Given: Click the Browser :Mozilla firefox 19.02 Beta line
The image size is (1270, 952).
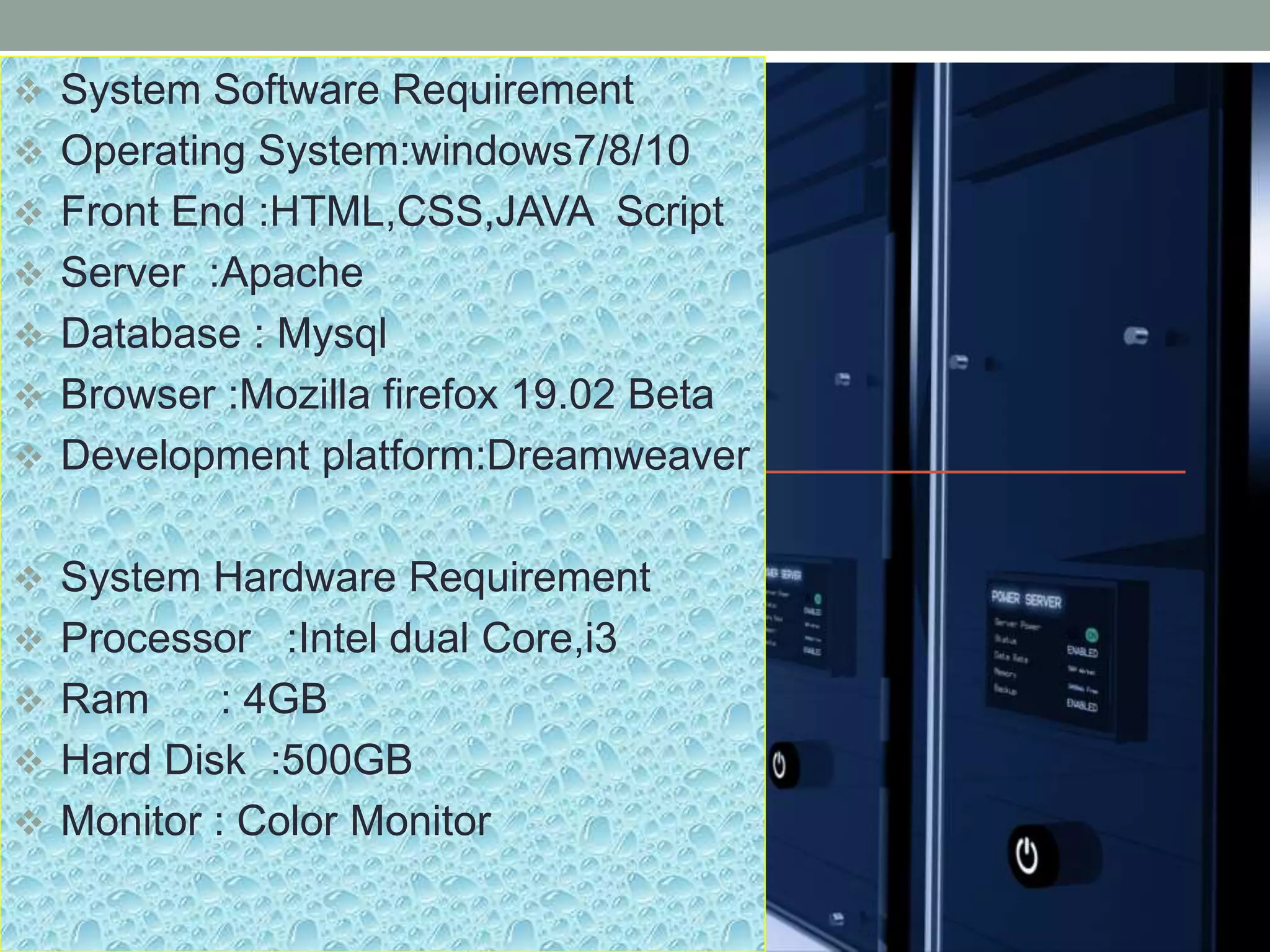Looking at the screenshot, I should pyautogui.click(x=387, y=394).
